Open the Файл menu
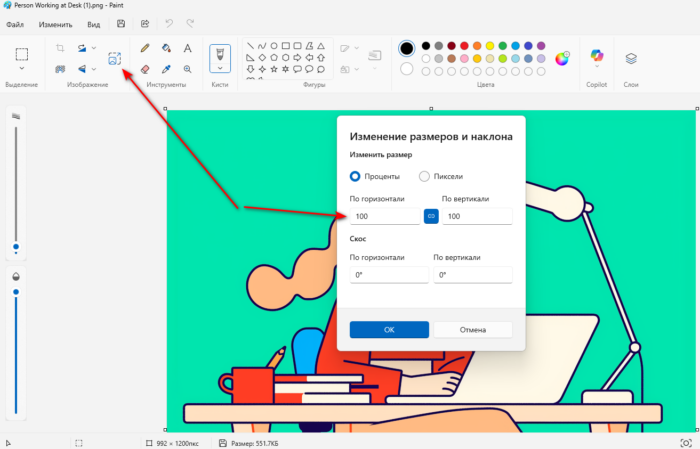The width and height of the screenshot is (700, 449). 15,25
